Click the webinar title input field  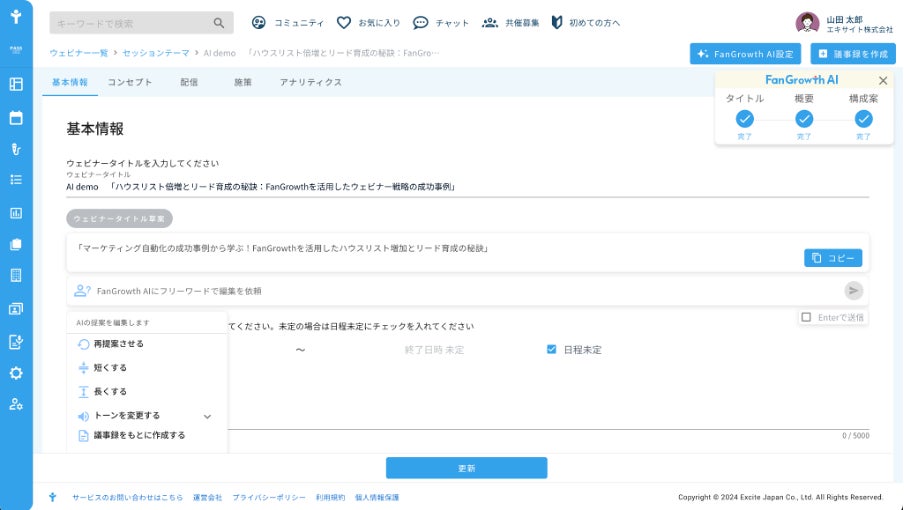467,187
